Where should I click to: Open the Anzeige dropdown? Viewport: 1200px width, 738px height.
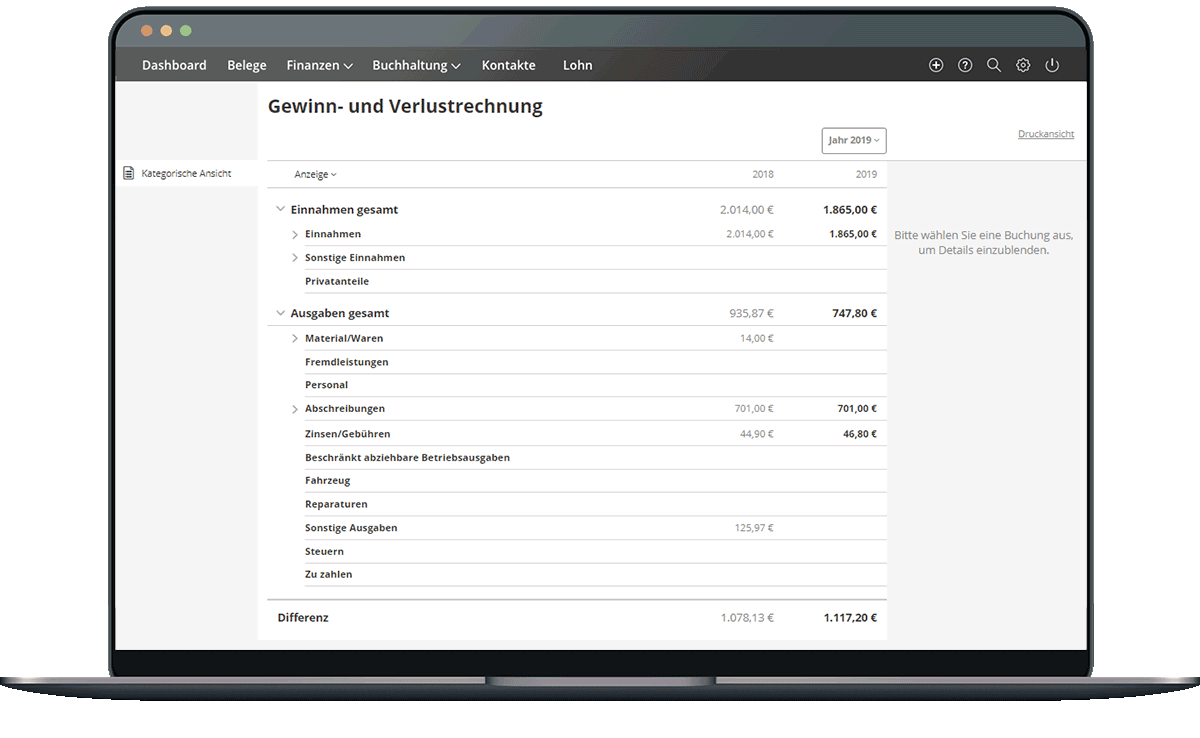pyautogui.click(x=315, y=174)
